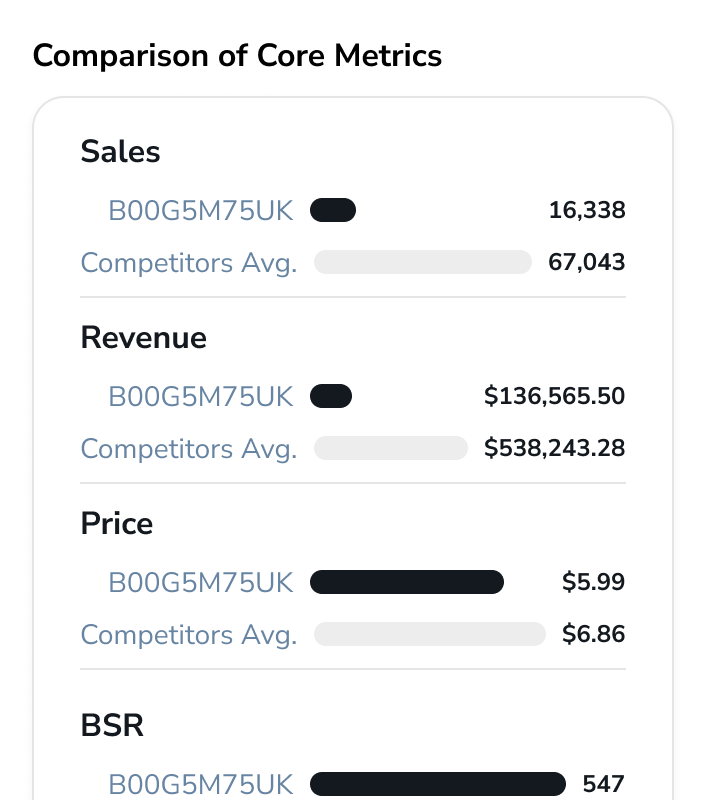Select the dark Revenue bar for B00G5M75UK
Screen dimensions: 706x800
(x=331, y=396)
